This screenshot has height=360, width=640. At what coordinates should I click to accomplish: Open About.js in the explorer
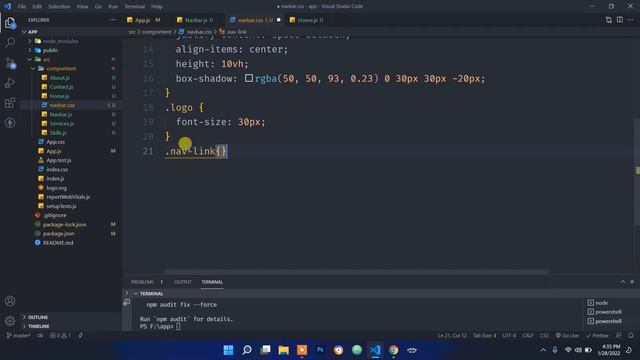coord(60,78)
